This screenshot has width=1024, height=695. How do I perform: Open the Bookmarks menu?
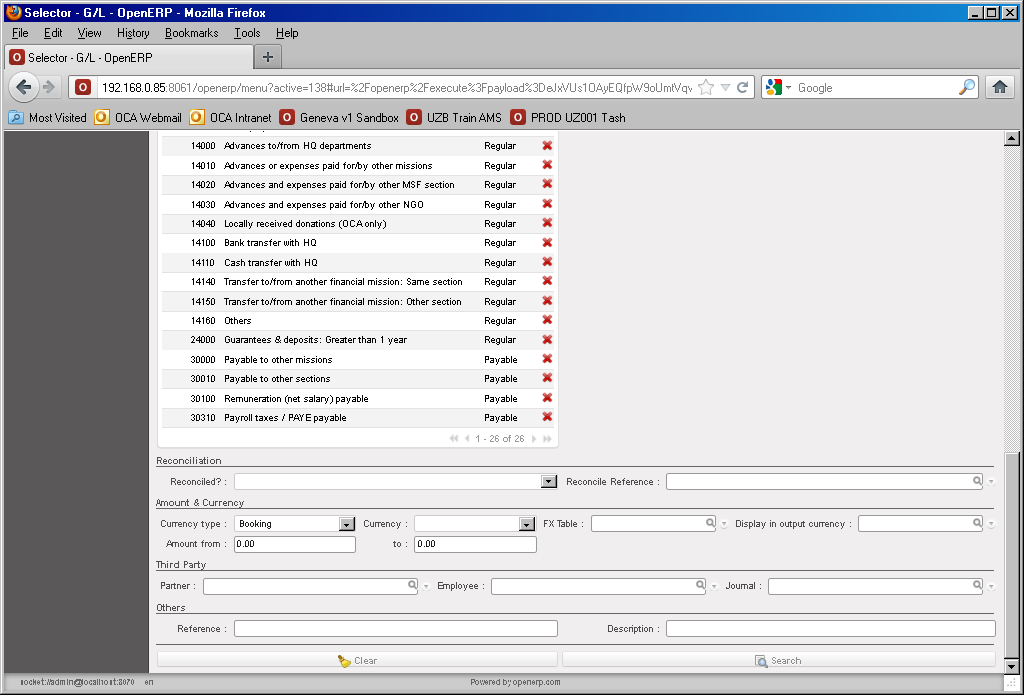click(x=191, y=33)
